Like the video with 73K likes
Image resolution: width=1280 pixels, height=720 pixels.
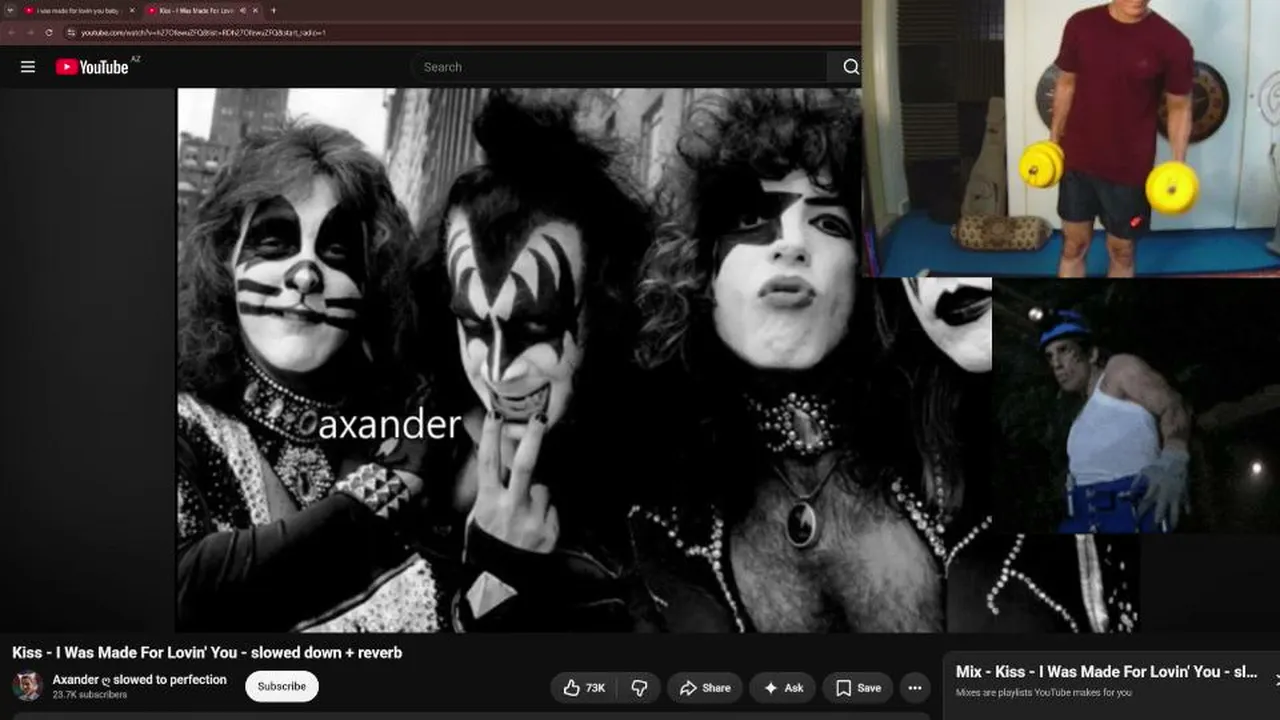(584, 688)
